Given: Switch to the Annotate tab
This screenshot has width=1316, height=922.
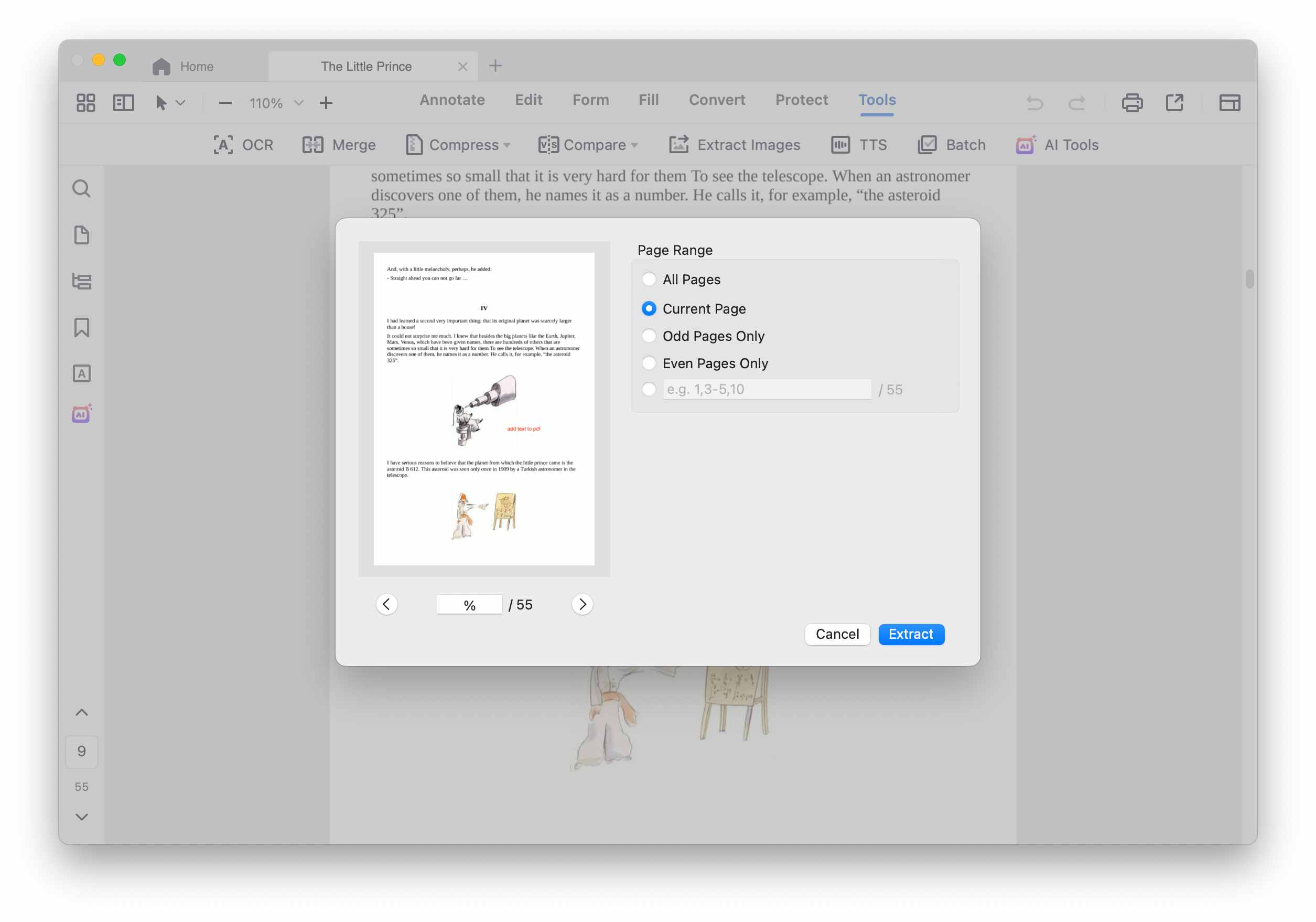Looking at the screenshot, I should pyautogui.click(x=452, y=100).
